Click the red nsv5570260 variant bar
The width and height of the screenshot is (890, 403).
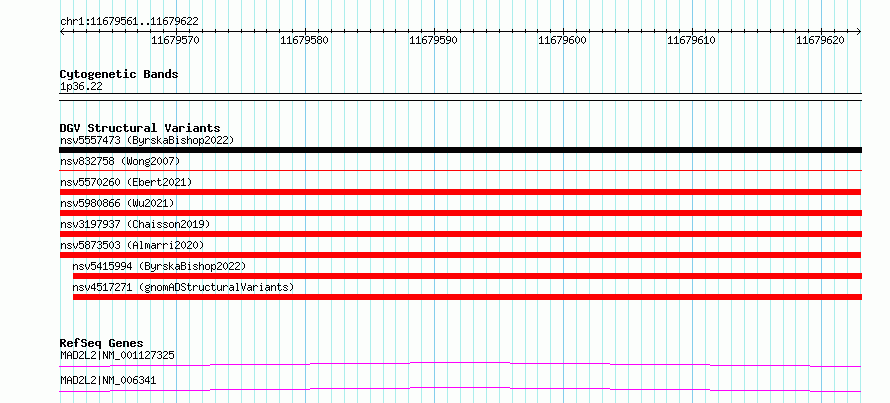click(460, 192)
